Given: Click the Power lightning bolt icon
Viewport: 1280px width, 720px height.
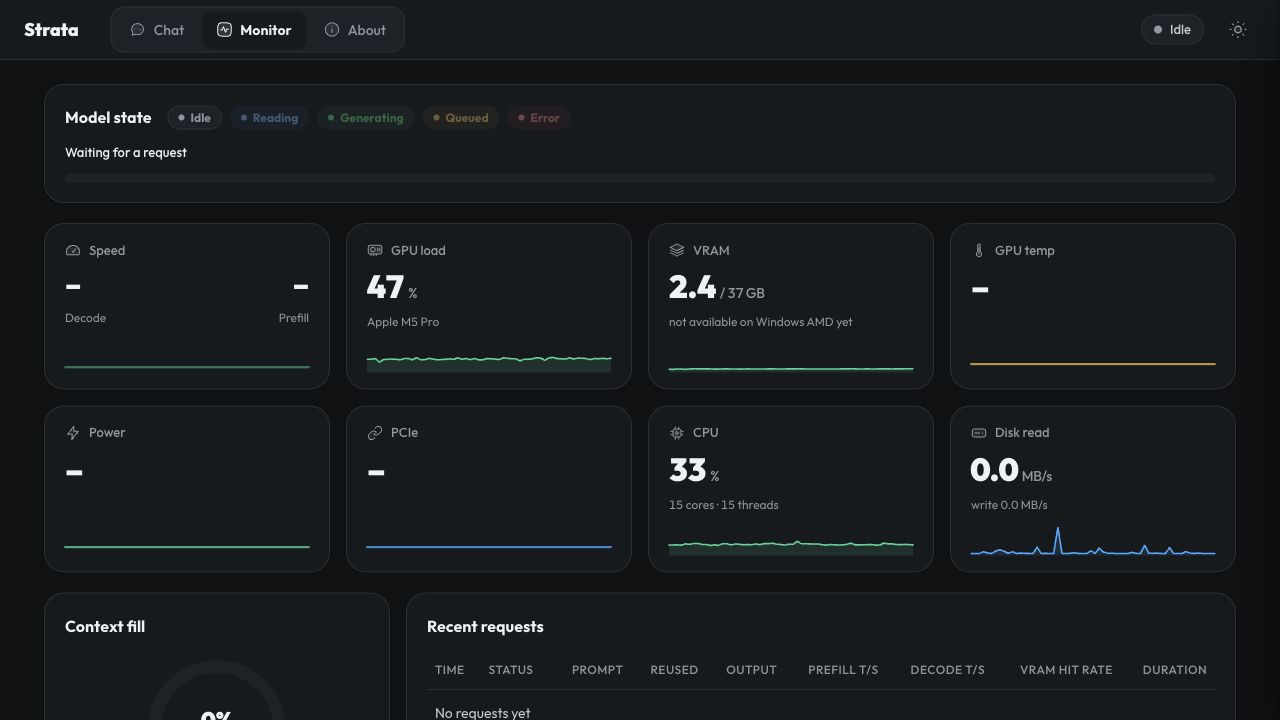Looking at the screenshot, I should tap(73, 433).
